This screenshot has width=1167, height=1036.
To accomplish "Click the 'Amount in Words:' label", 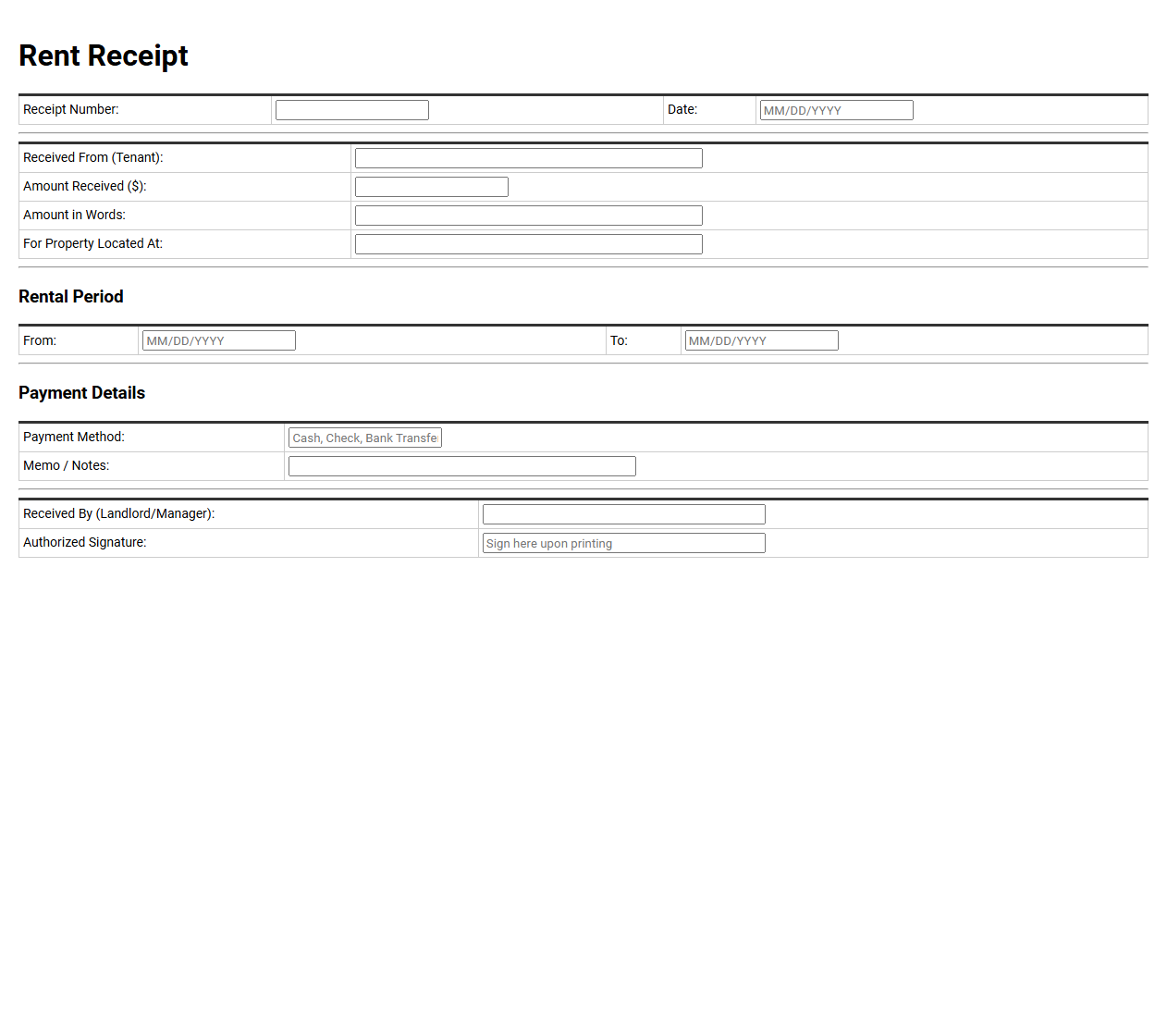I will click(74, 215).
